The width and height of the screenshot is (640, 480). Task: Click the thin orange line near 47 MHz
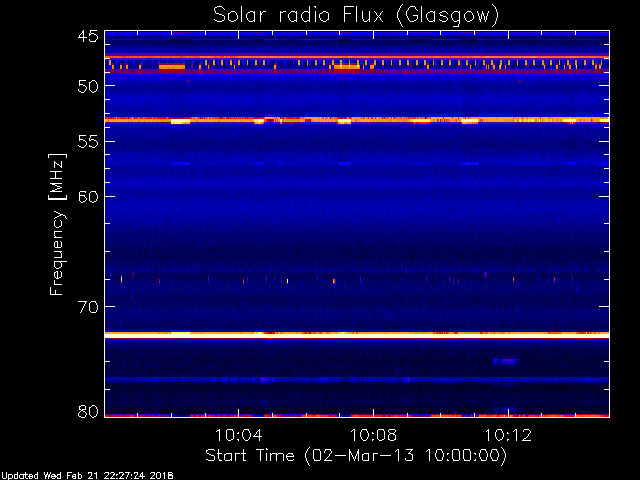[357, 57]
